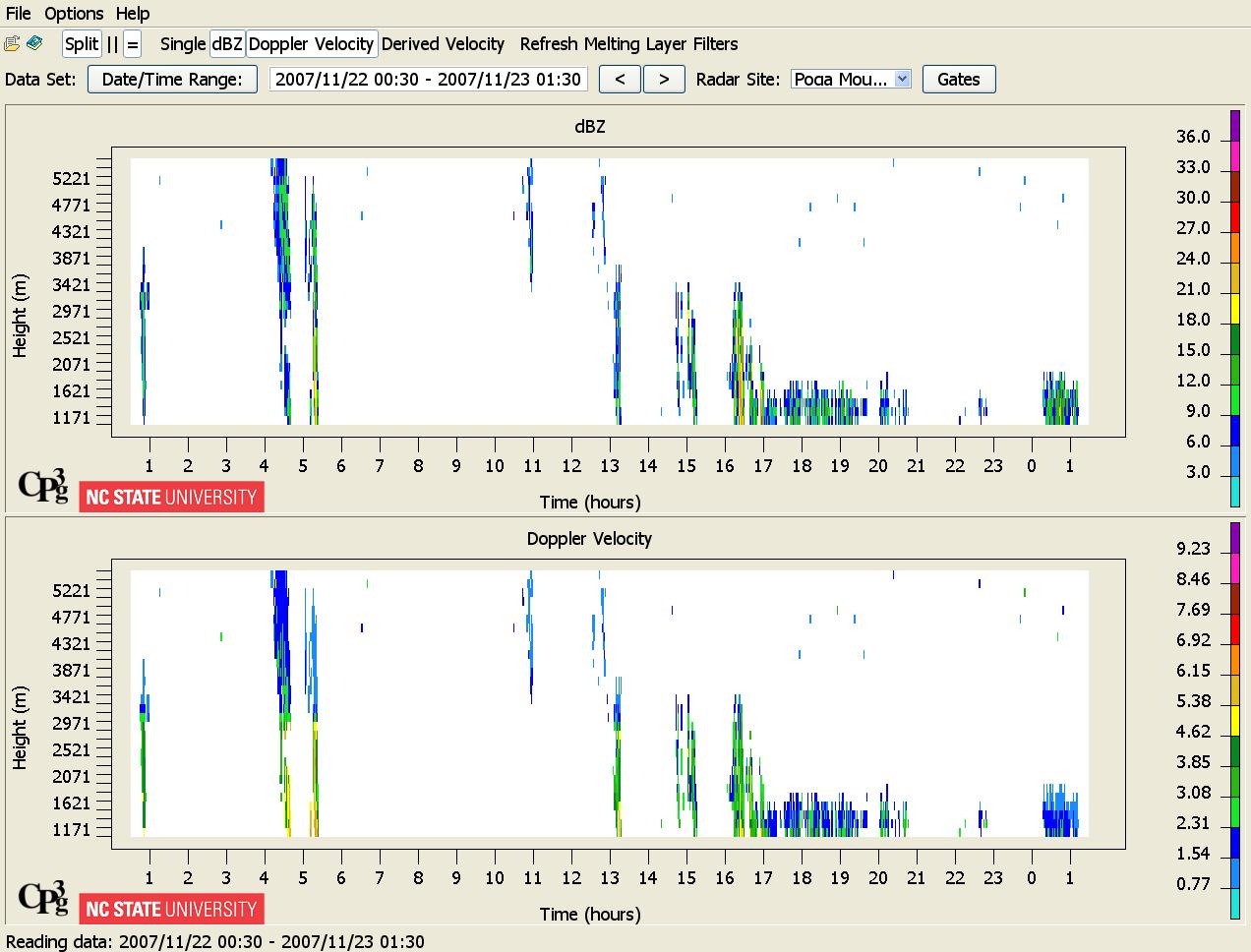Open the File menu

click(x=19, y=14)
